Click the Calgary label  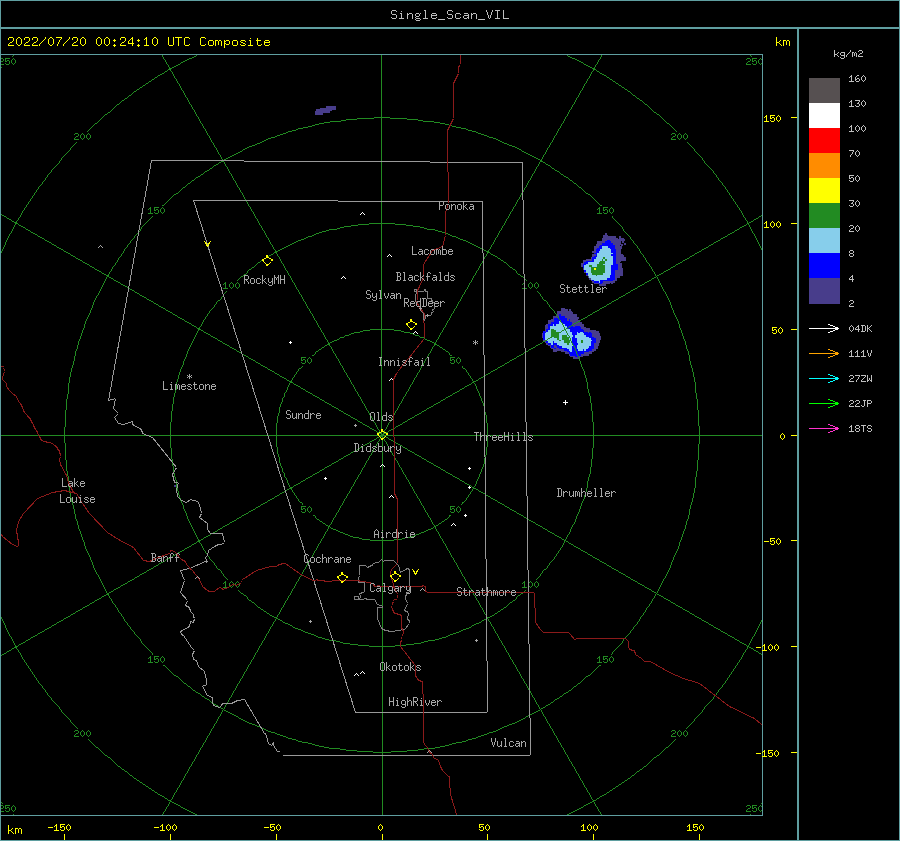(x=390, y=588)
